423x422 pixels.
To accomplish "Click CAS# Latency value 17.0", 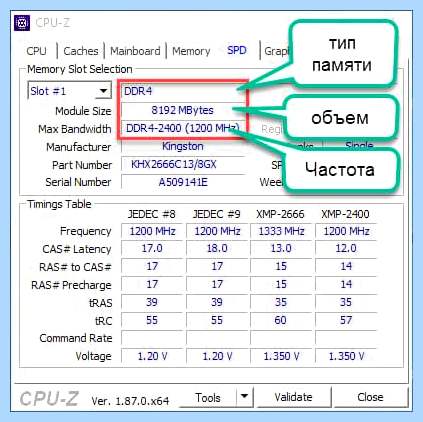I will click(x=152, y=248).
